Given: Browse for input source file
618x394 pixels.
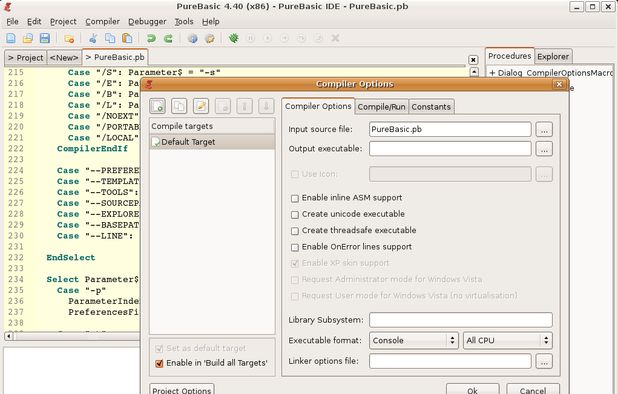Looking at the screenshot, I should click(544, 130).
